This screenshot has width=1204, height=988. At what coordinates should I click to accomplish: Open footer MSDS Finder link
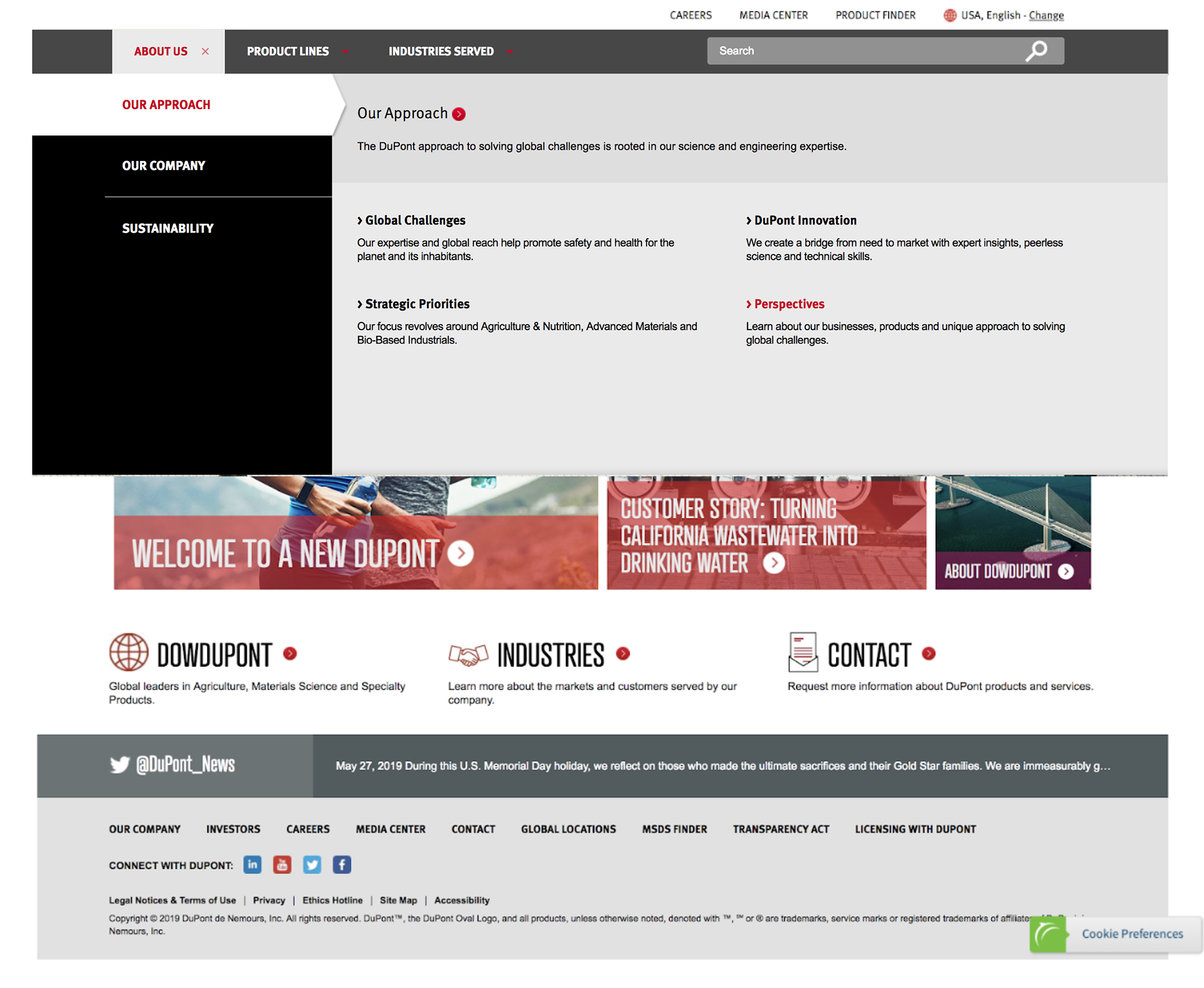[x=674, y=829]
